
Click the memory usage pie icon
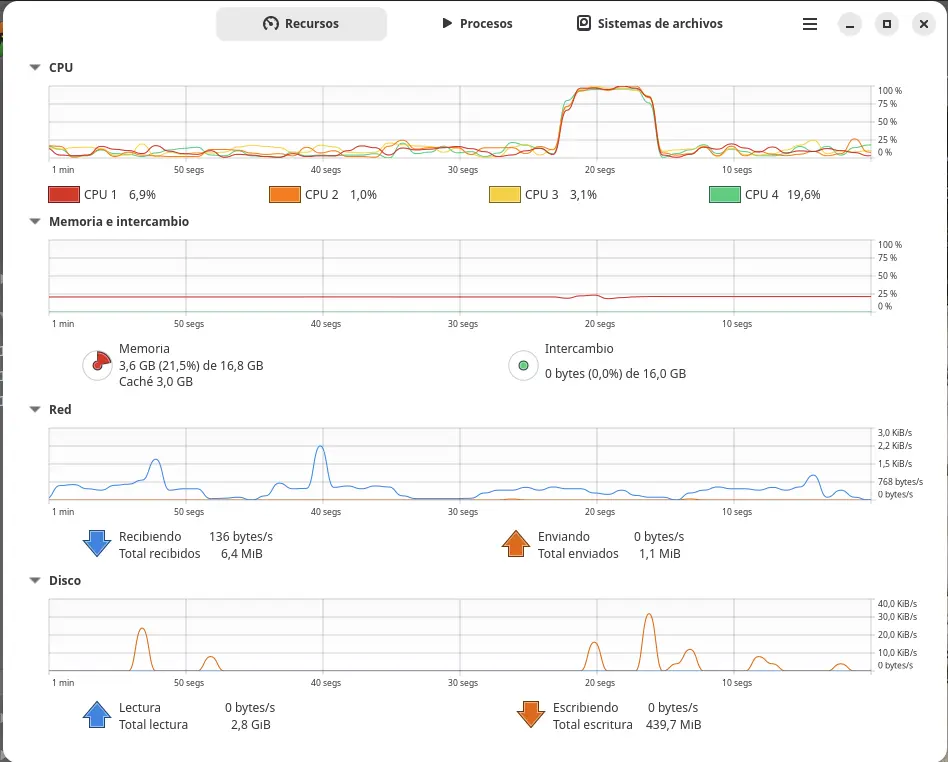click(97, 365)
